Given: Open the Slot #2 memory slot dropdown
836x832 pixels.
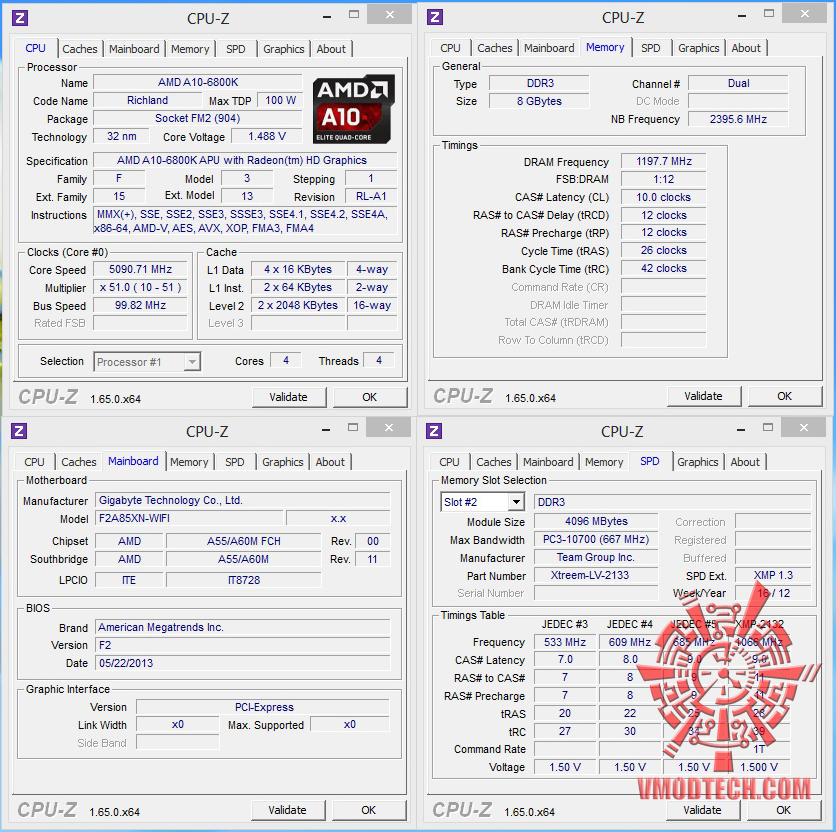Looking at the screenshot, I should (x=483, y=502).
